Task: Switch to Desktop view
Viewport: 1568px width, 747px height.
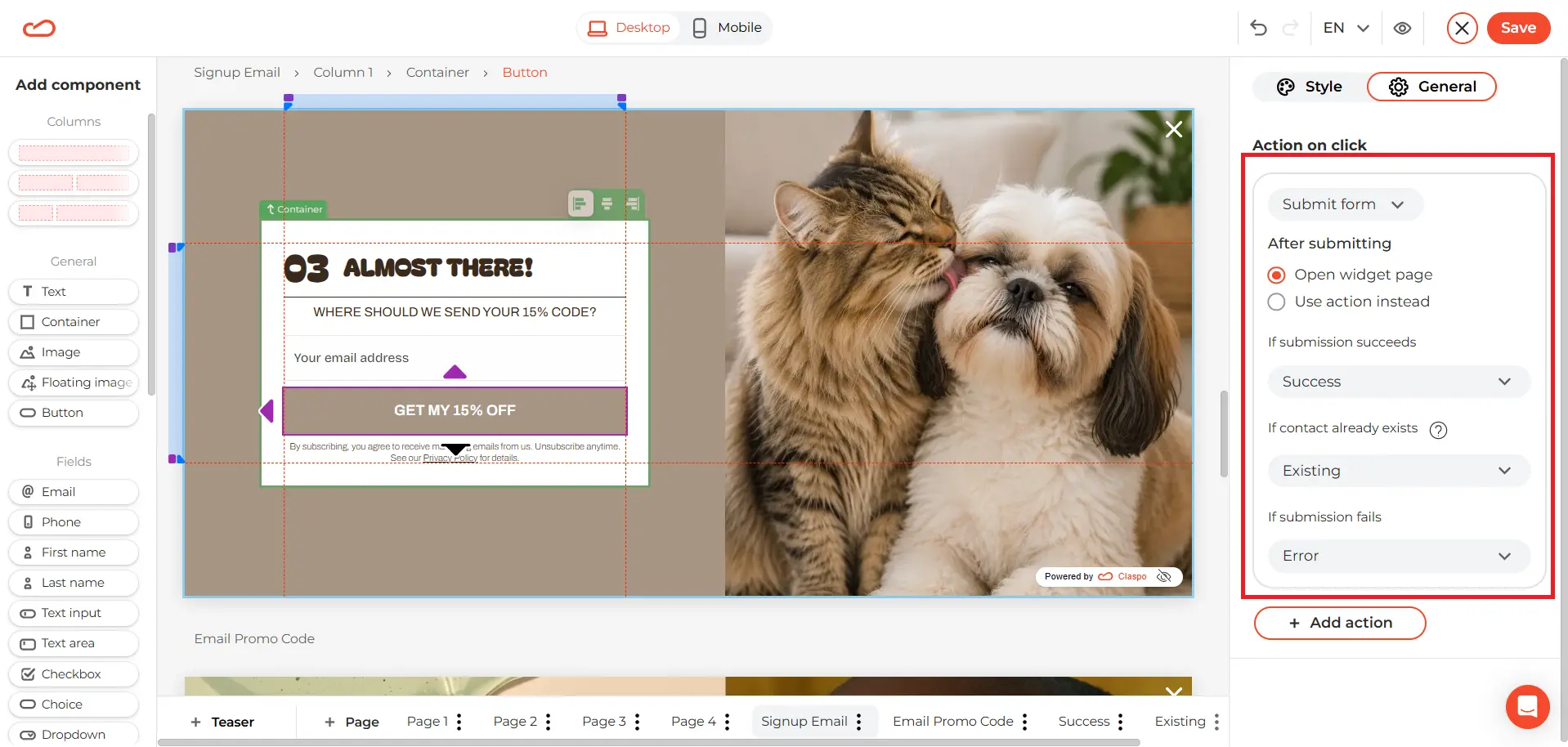Action: click(x=629, y=28)
